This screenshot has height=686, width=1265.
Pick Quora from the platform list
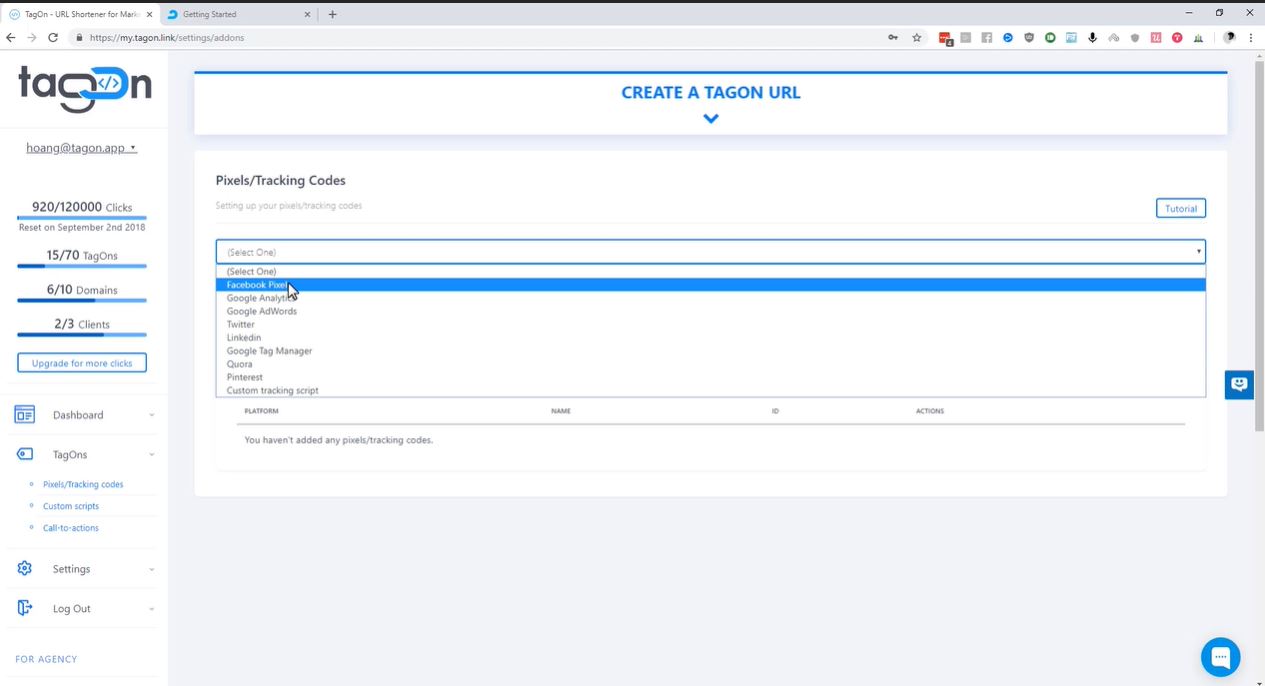711,364
